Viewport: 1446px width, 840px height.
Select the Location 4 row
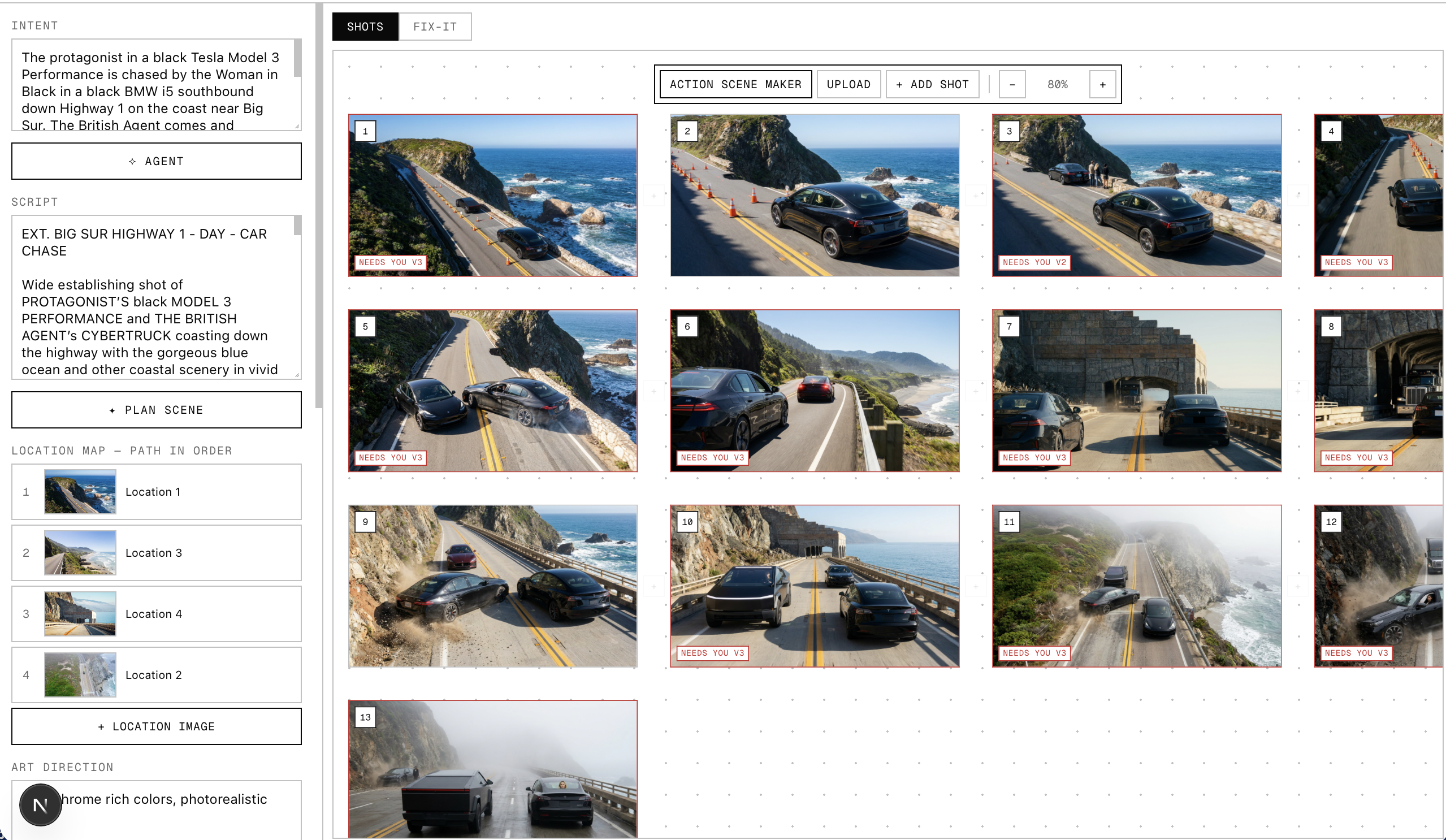click(x=156, y=613)
